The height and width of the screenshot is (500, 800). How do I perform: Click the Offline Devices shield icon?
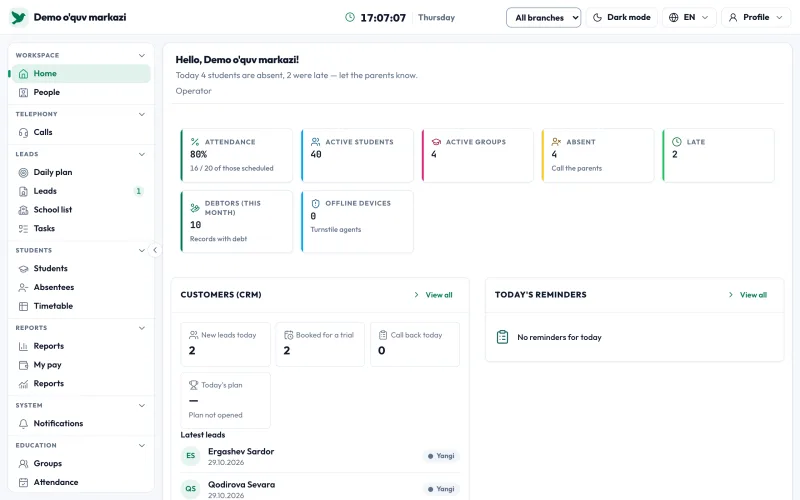[x=315, y=203]
